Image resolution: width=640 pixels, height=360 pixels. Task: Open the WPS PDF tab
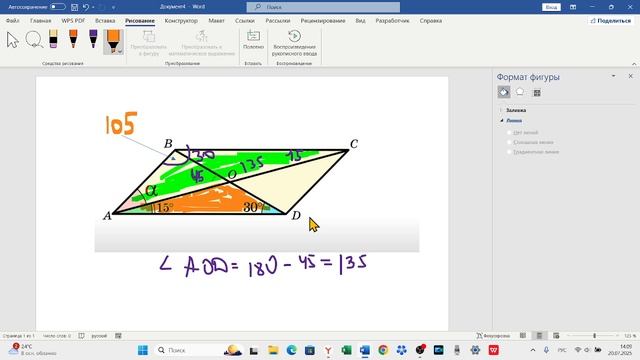click(73, 20)
